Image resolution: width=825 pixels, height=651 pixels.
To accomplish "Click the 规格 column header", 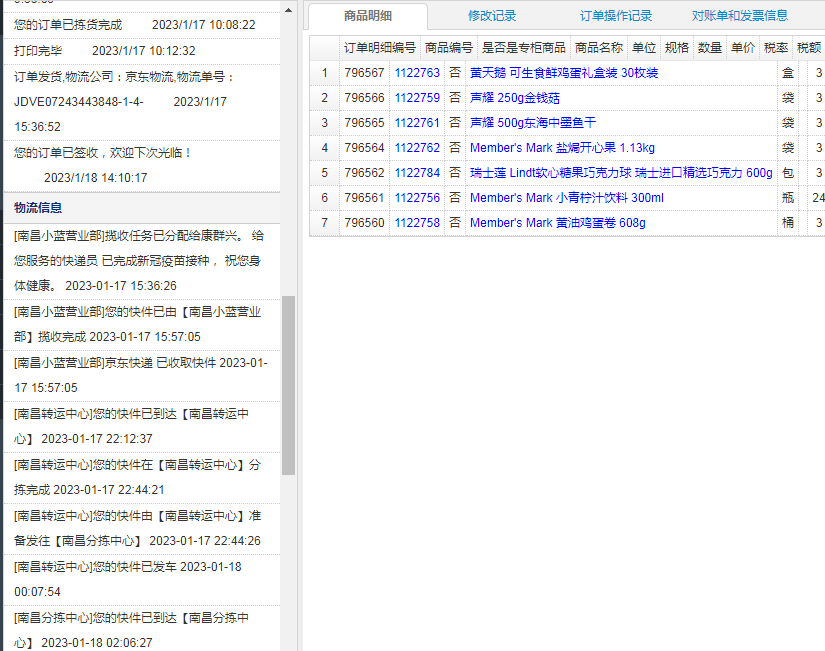I will [x=677, y=48].
